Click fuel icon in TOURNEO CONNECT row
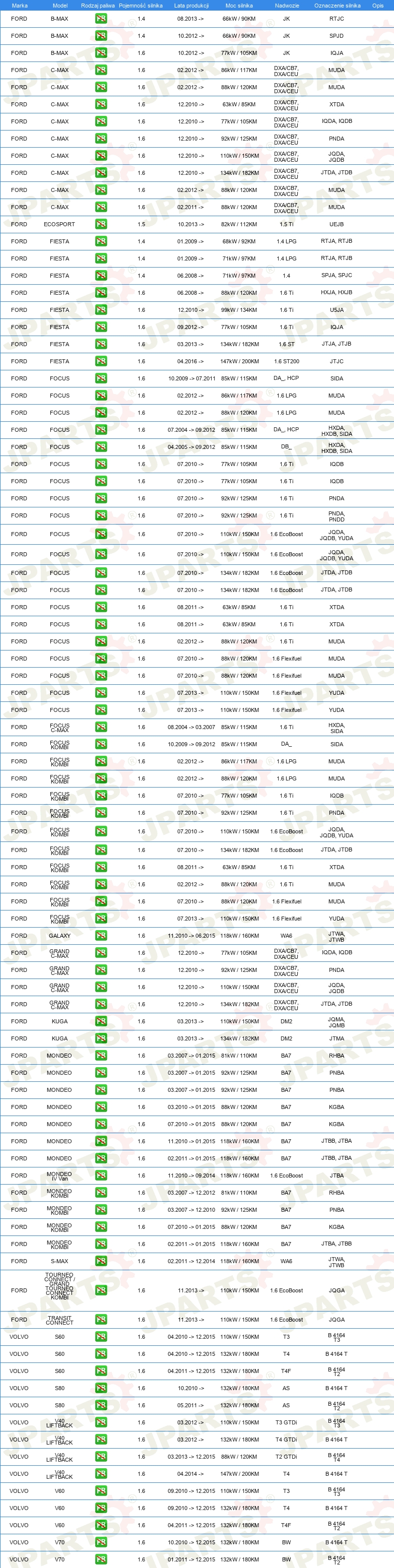Image resolution: width=394 pixels, height=1568 pixels. (x=101, y=1290)
